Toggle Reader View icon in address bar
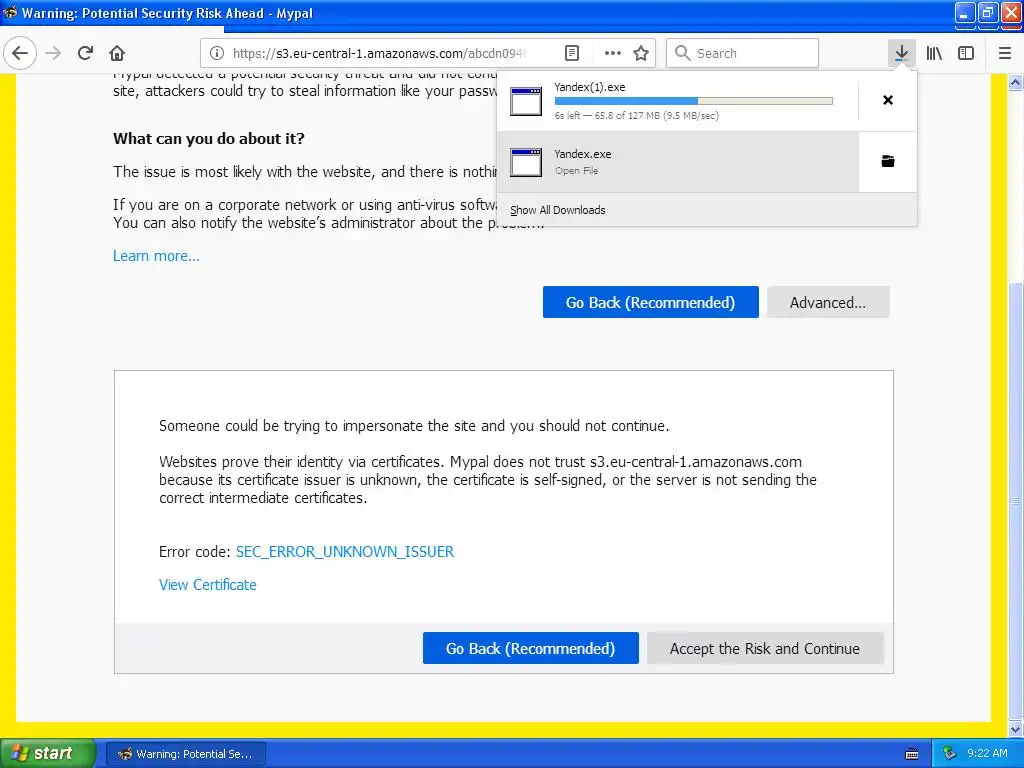1024x768 pixels. point(571,53)
